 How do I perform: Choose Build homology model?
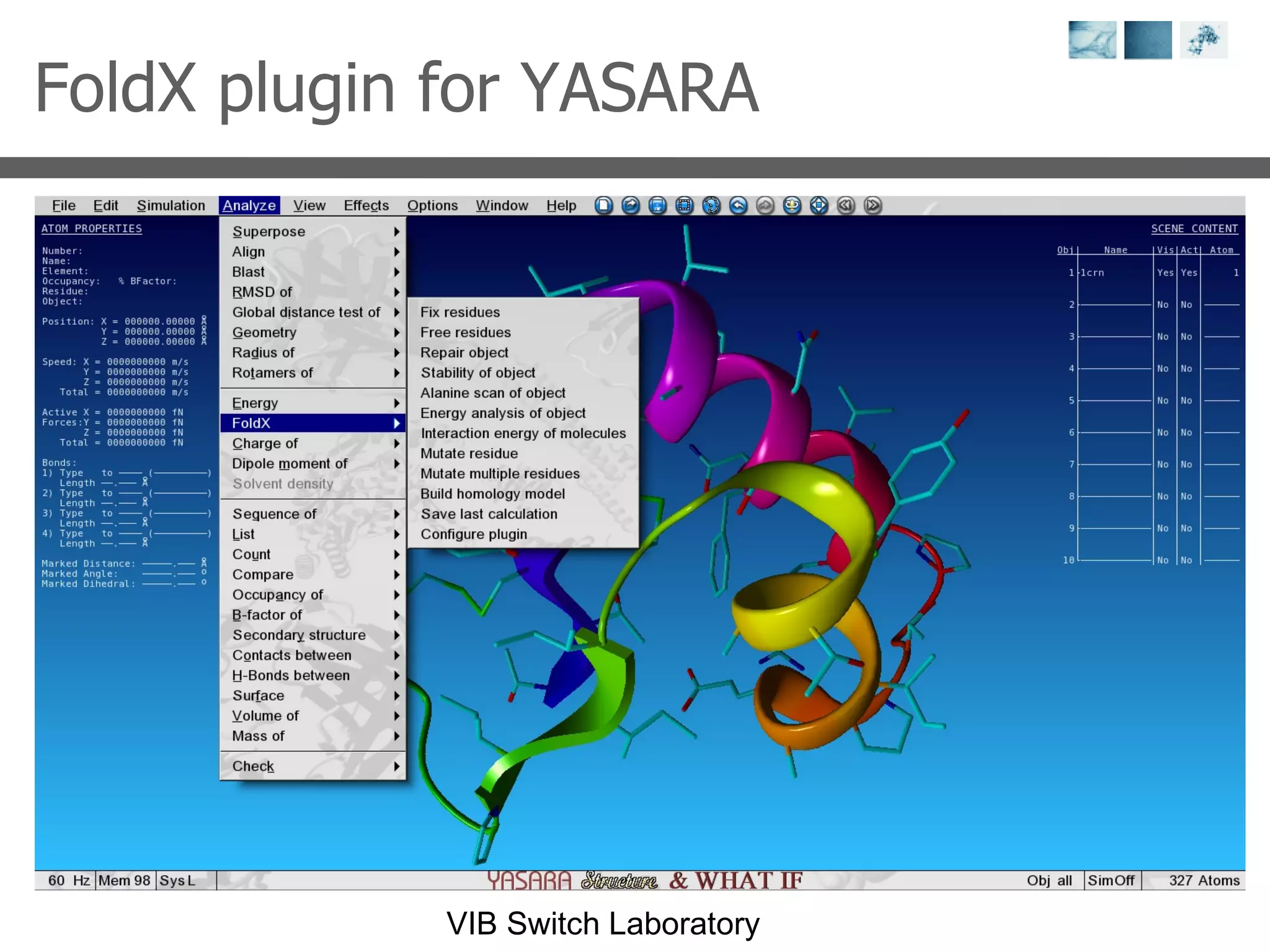(x=493, y=494)
